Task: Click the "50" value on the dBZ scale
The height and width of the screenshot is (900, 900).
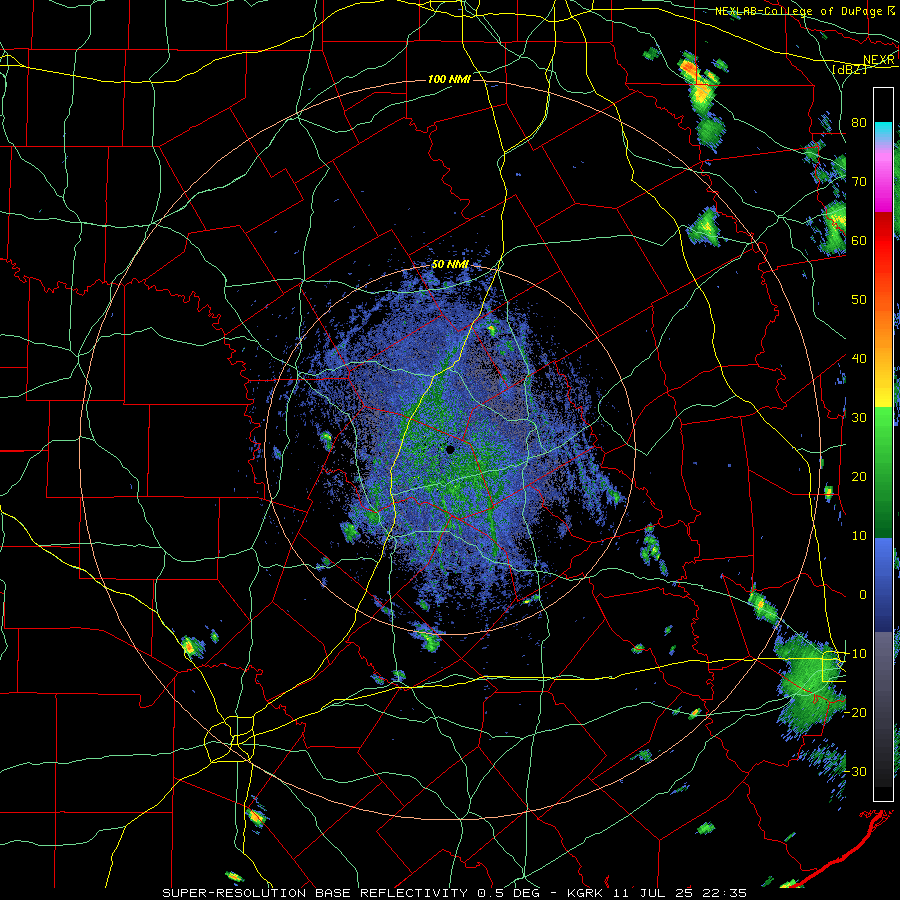Action: (859, 300)
